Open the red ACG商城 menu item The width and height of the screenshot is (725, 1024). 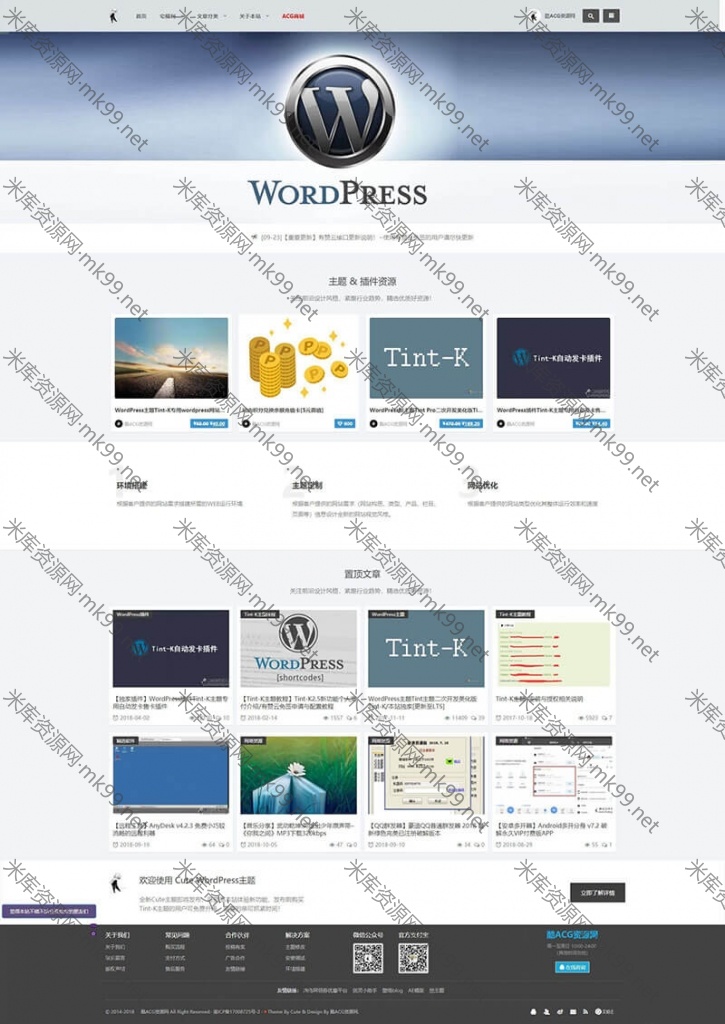tap(293, 16)
